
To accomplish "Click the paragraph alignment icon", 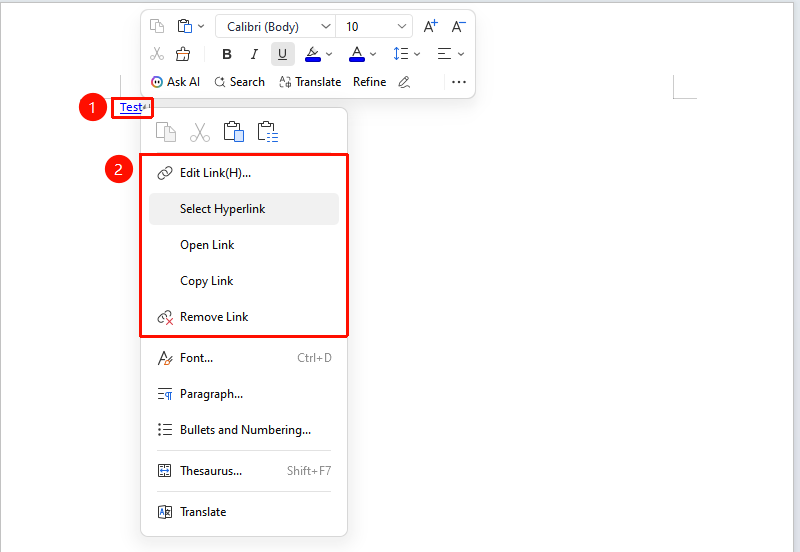I will pyautogui.click(x=444, y=54).
